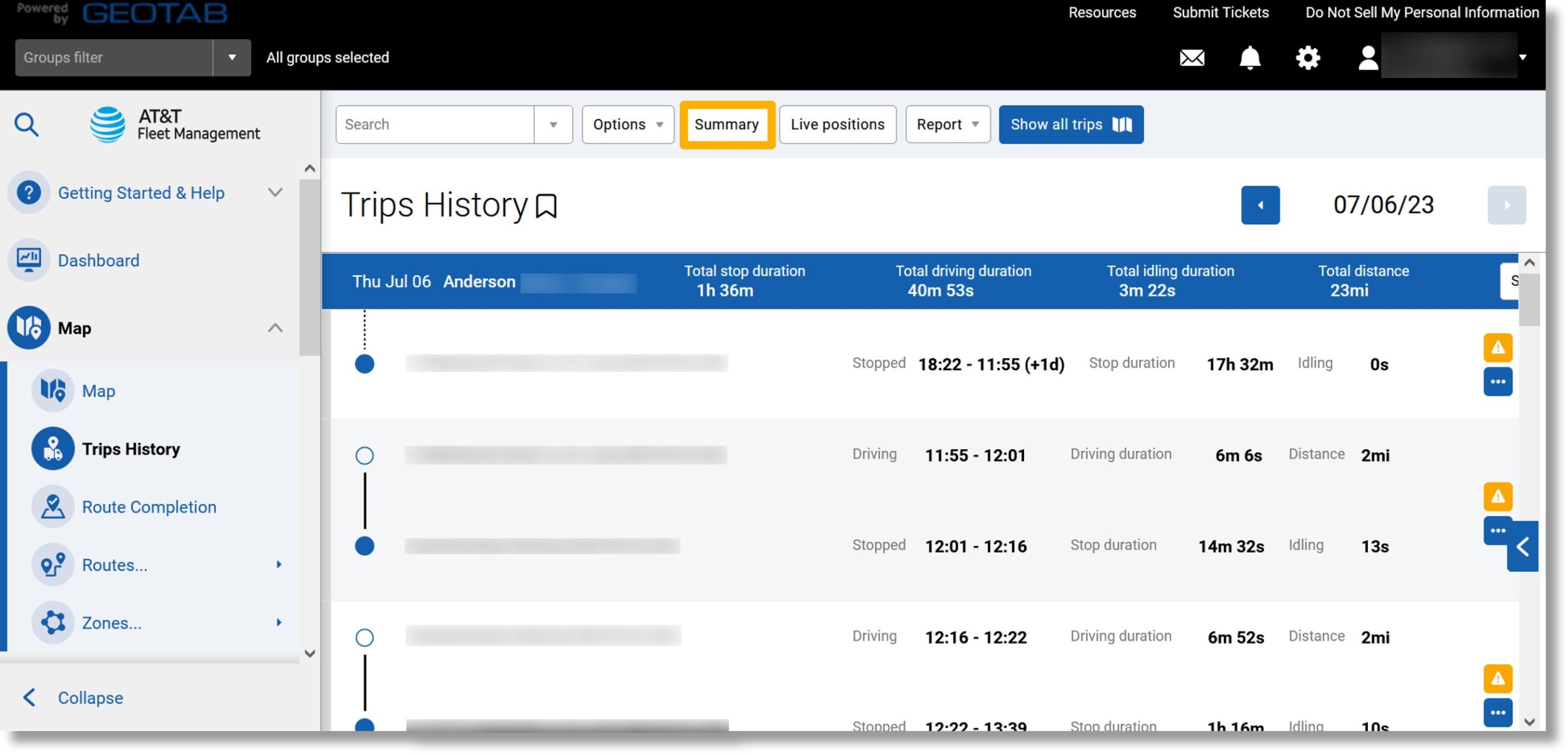Click the 11:55 driving timeline circle
1568x755 pixels.
pyautogui.click(x=364, y=455)
